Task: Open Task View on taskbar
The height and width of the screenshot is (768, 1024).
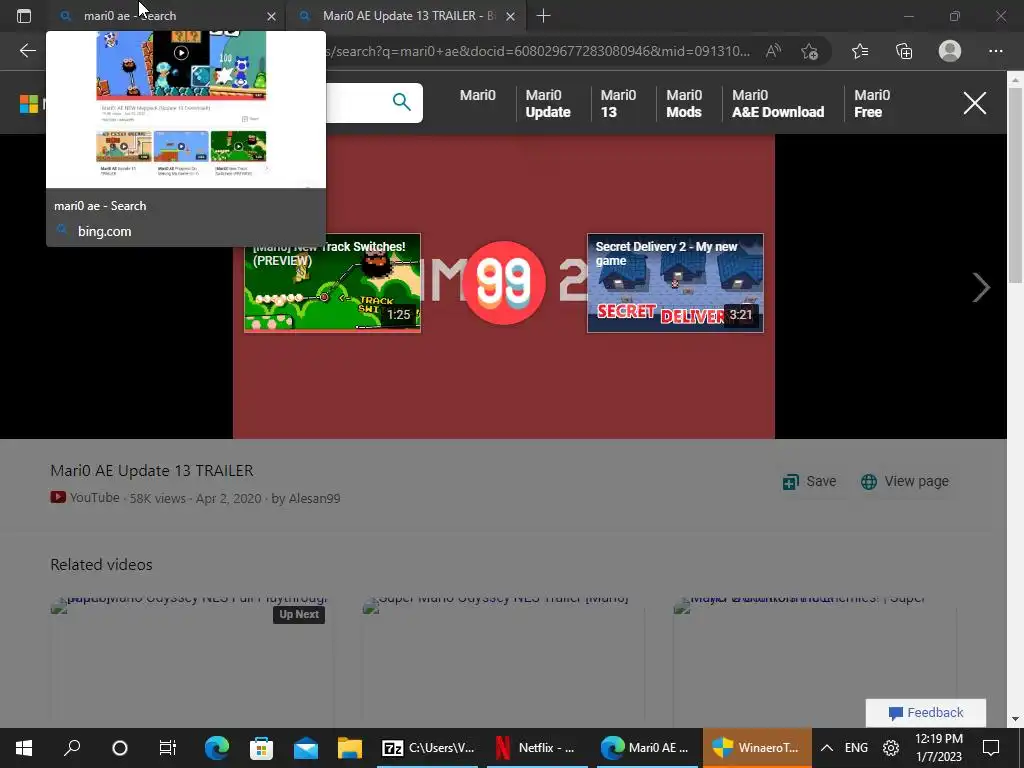Action: pos(167,748)
